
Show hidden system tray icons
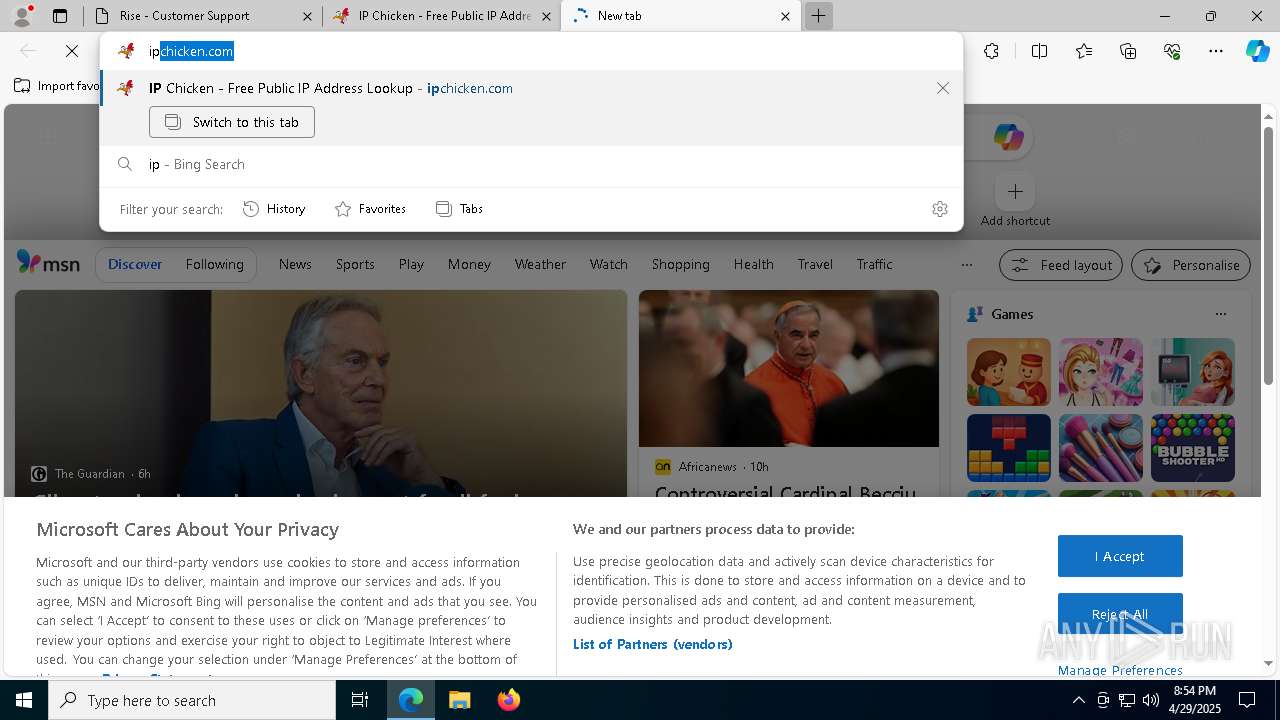point(1078,700)
